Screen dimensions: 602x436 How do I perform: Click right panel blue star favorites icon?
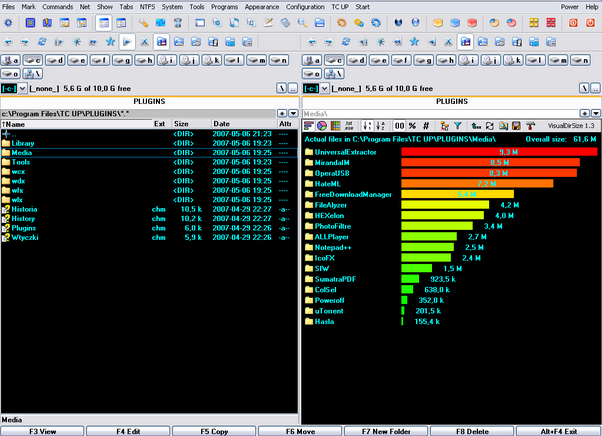coord(414,42)
